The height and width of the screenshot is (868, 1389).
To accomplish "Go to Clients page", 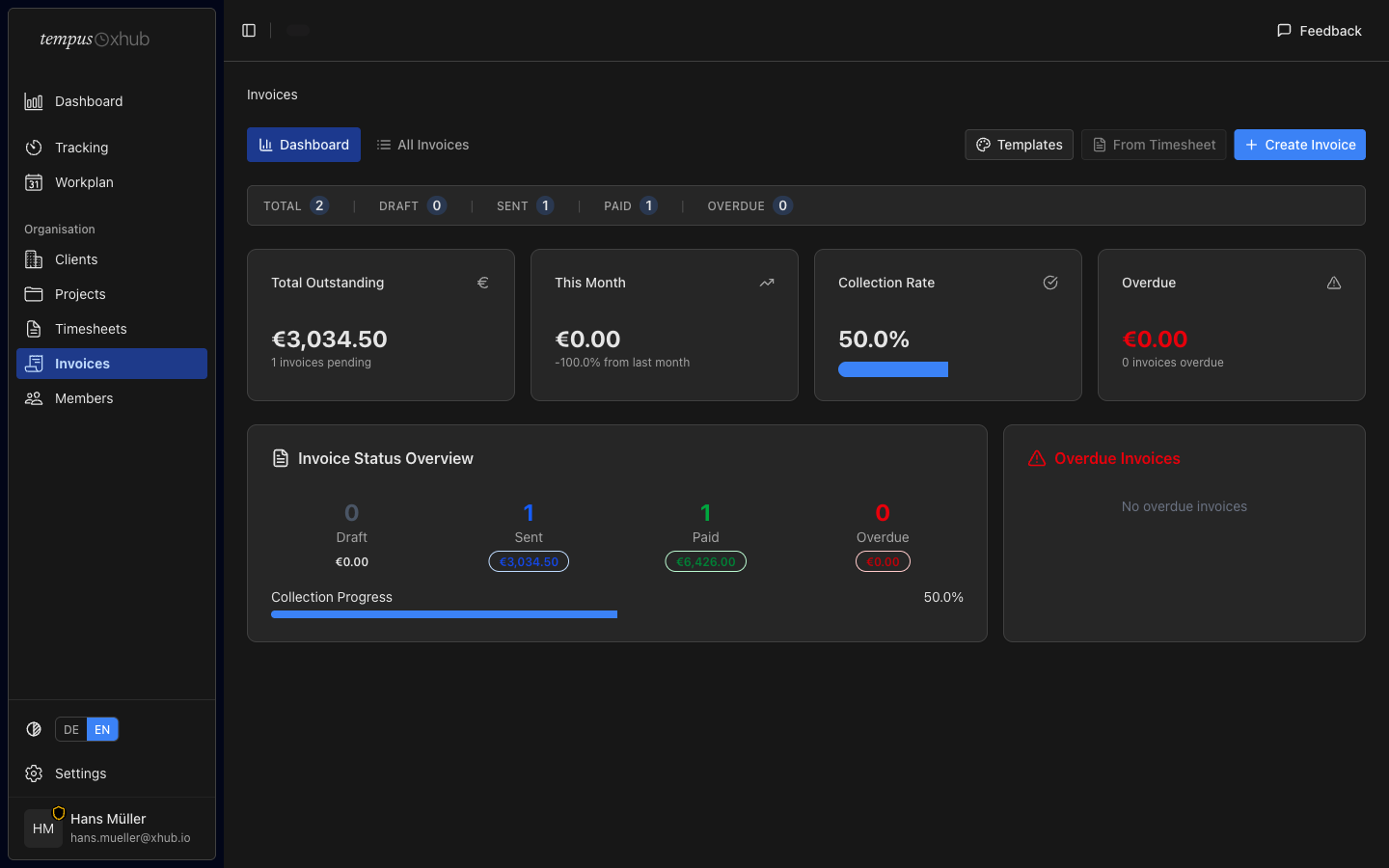I will pos(76,259).
